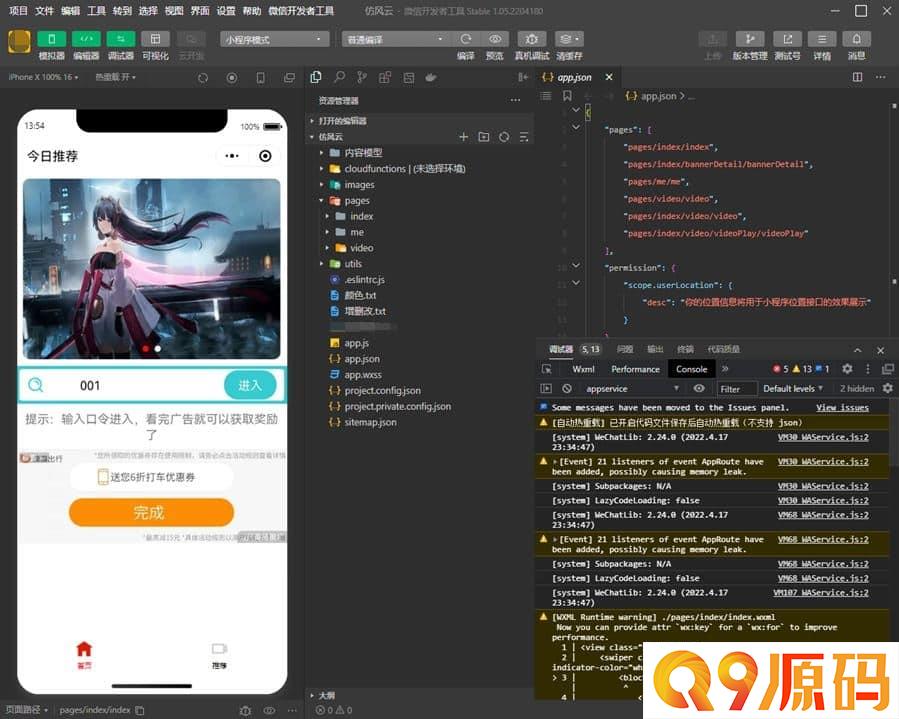Clear the console with the ban icon
Viewport: 899px width, 719px height.
point(567,389)
